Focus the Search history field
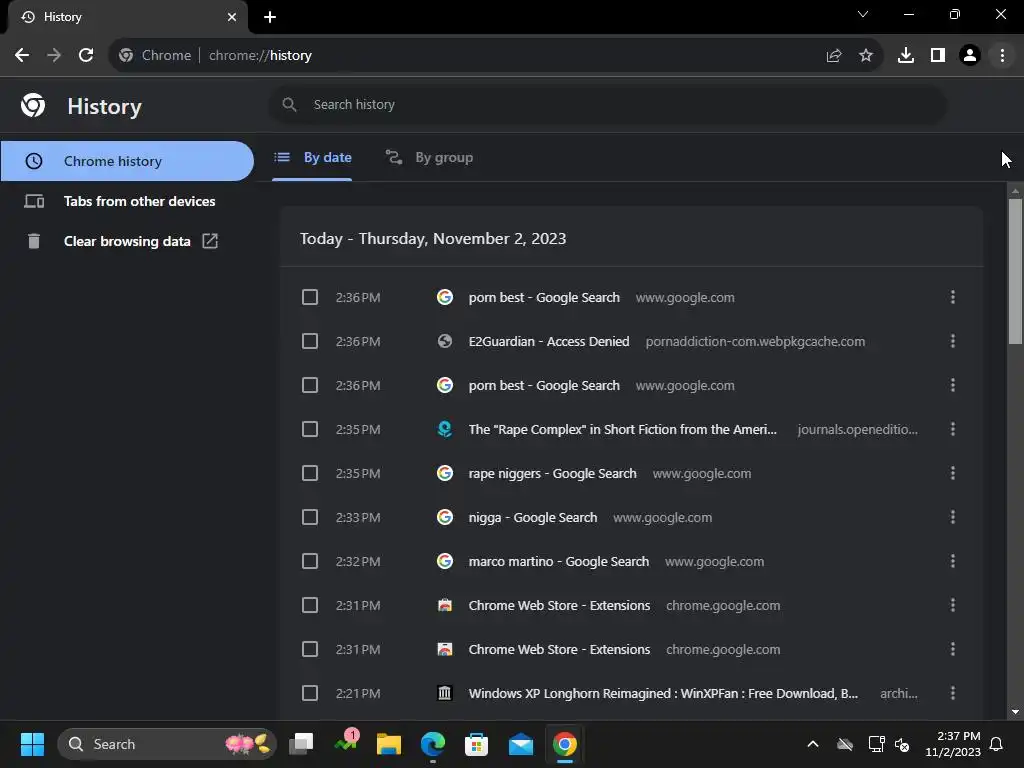The width and height of the screenshot is (1024, 768). (x=607, y=104)
